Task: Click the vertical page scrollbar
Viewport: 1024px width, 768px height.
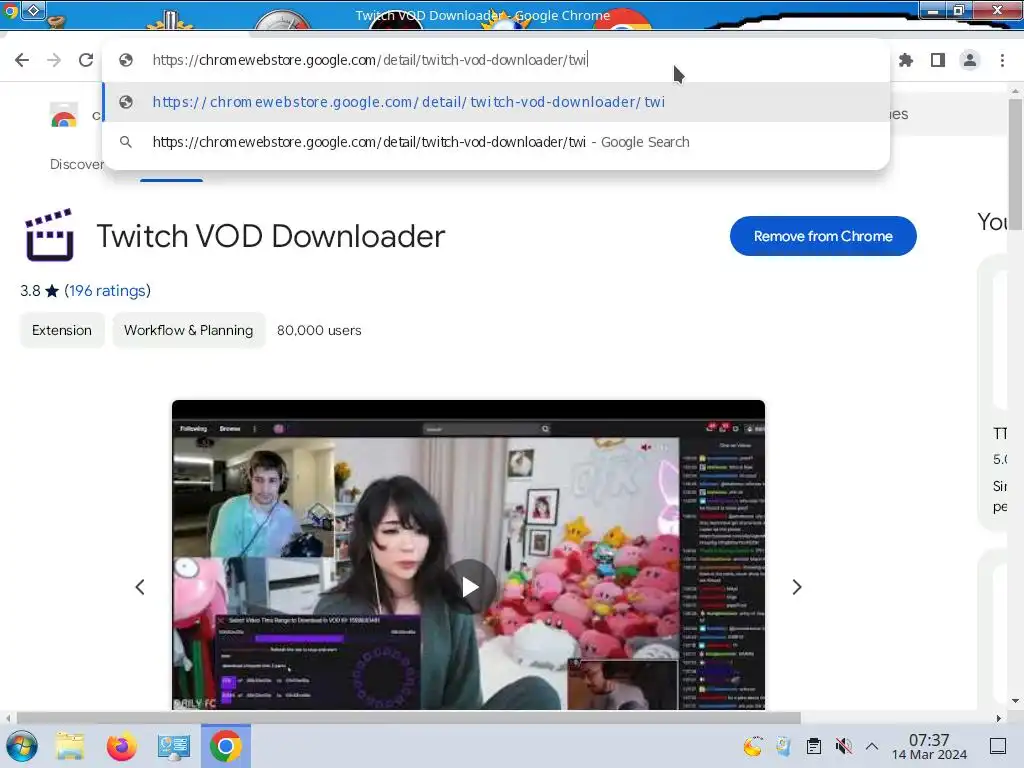Action: pyautogui.click(x=1015, y=163)
